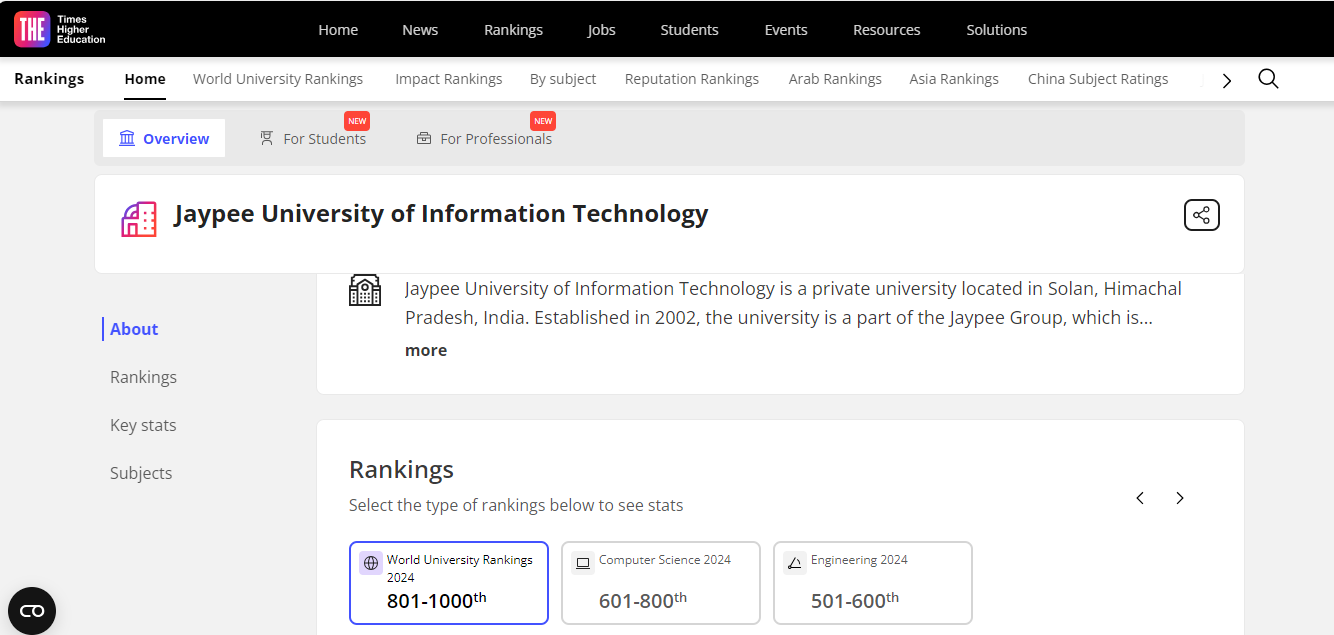Image resolution: width=1334 pixels, height=635 pixels.
Task: Expand description by clicking more
Action: pyautogui.click(x=426, y=350)
